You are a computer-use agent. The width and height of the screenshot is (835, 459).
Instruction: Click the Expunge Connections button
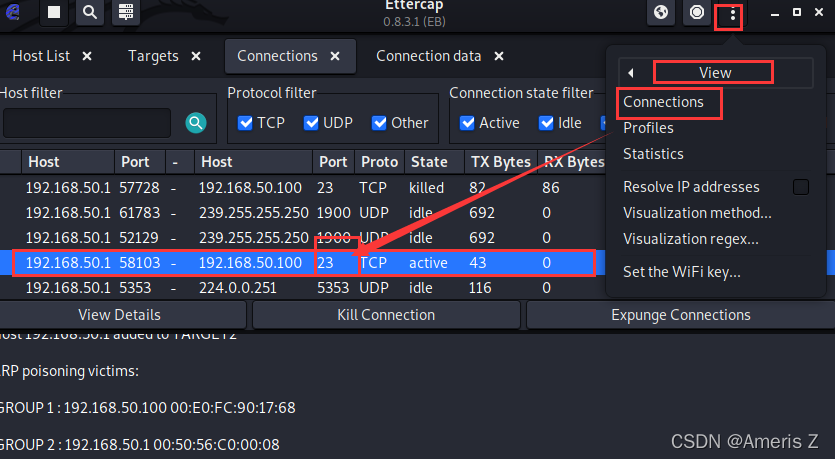pos(681,315)
